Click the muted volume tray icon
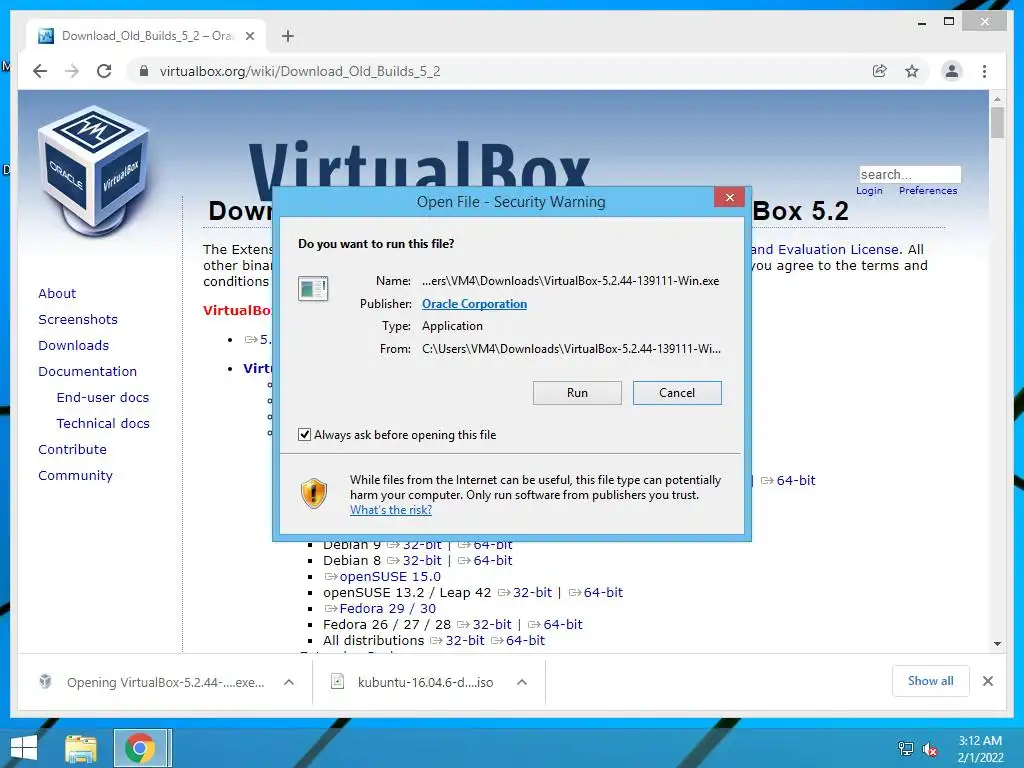The height and width of the screenshot is (768, 1024). 930,749
